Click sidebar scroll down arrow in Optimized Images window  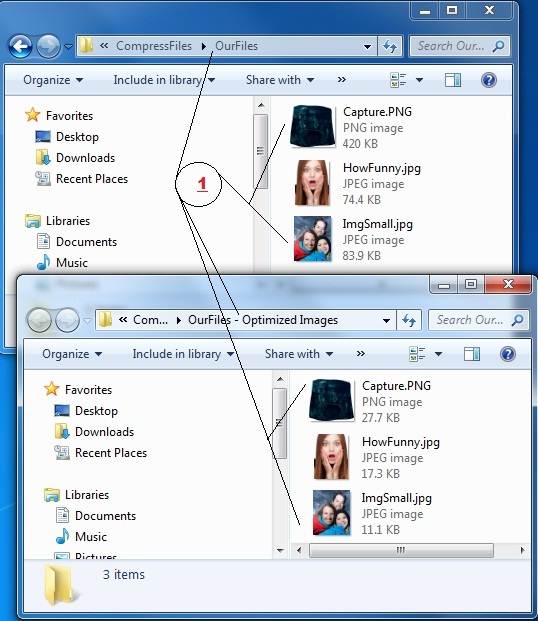(x=280, y=551)
